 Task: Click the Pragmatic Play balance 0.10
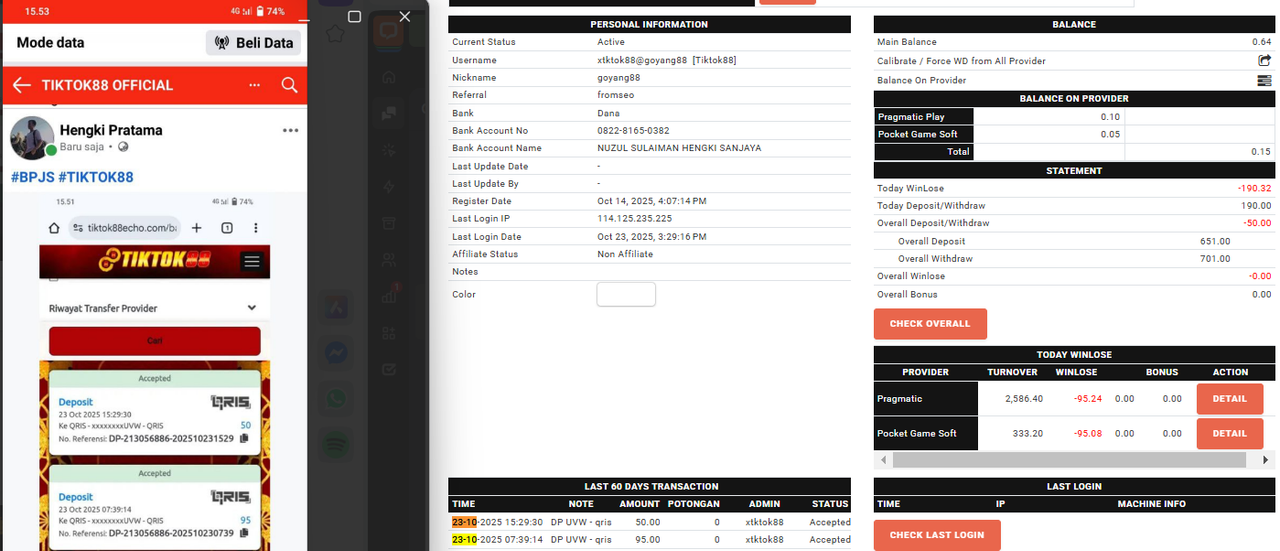1110,117
